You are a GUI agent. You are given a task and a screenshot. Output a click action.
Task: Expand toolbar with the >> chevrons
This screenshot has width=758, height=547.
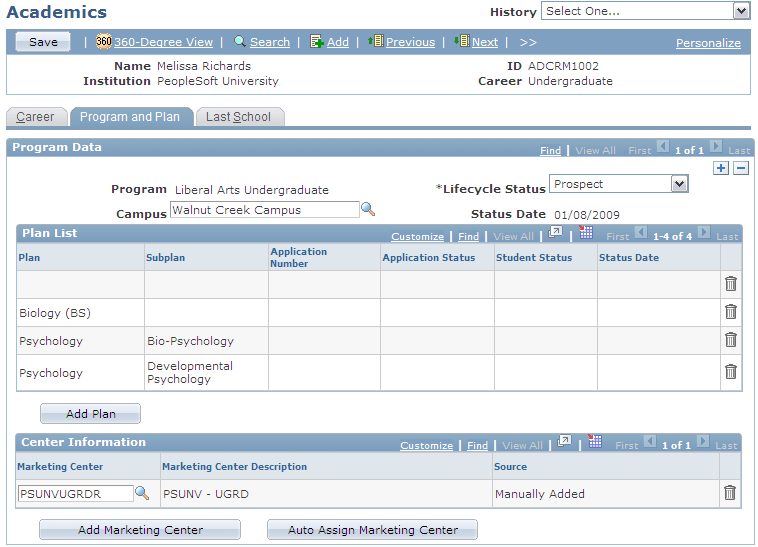click(x=528, y=43)
